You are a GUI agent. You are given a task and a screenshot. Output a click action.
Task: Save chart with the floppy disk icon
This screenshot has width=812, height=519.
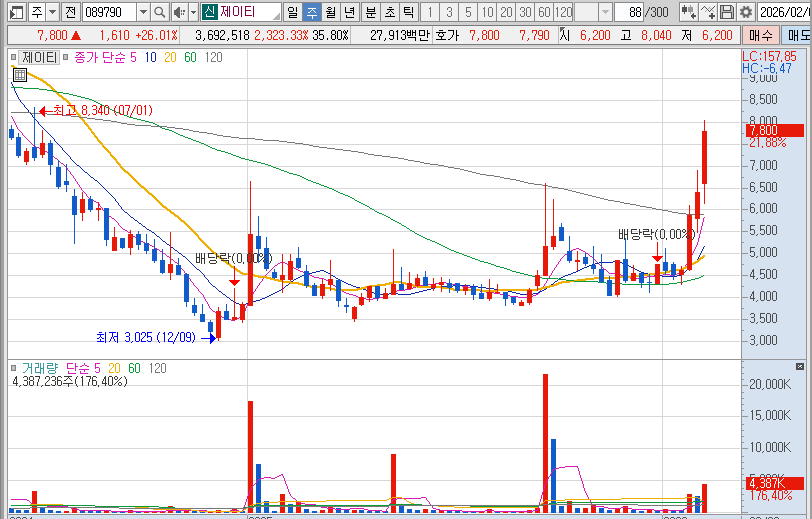(x=727, y=11)
